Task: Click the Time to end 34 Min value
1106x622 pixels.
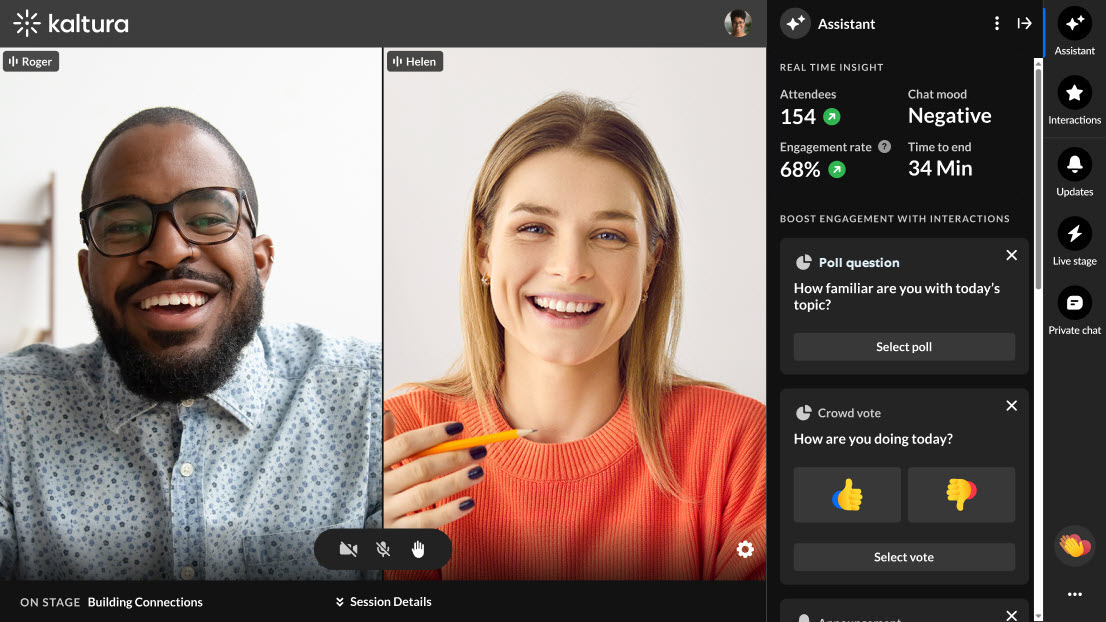Action: [940, 169]
